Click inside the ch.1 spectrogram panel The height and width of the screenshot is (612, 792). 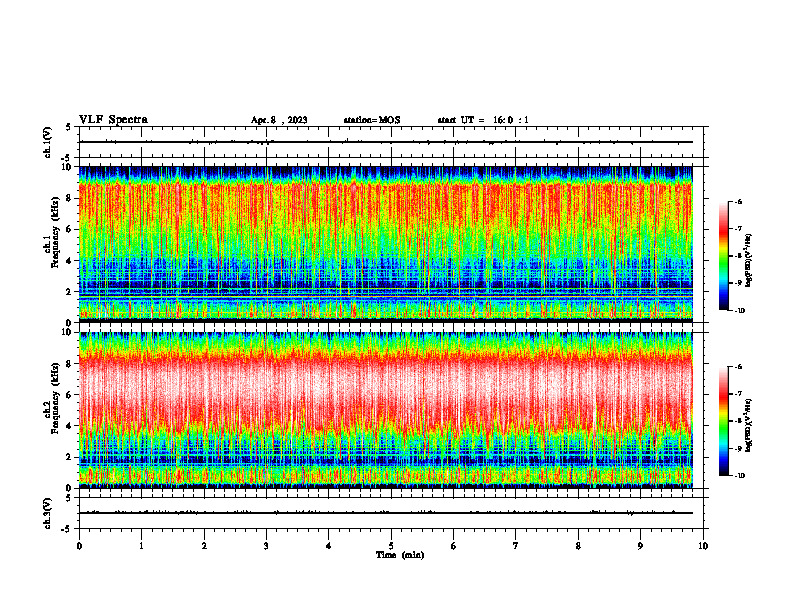(386, 244)
